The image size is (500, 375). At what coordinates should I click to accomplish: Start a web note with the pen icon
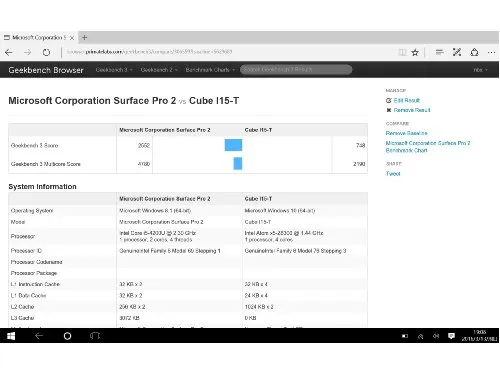click(x=457, y=52)
